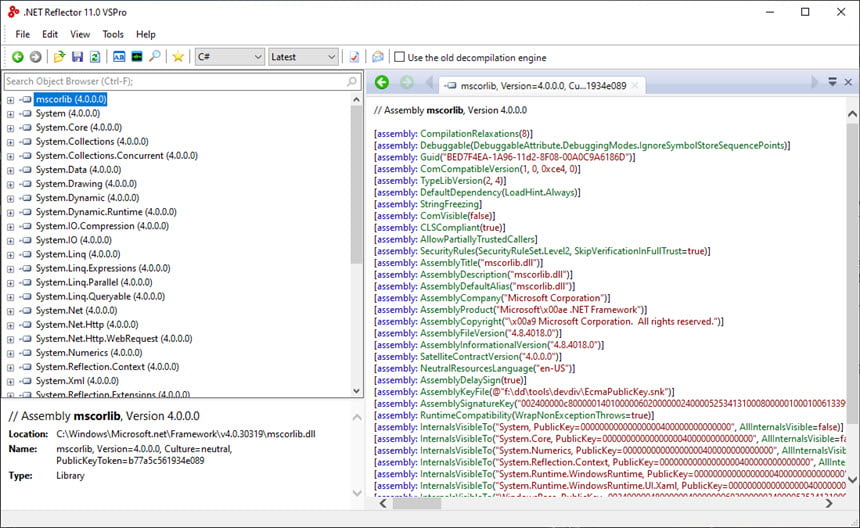Click the green back arrow in decompiler pane
This screenshot has width=860, height=528.
(x=382, y=82)
